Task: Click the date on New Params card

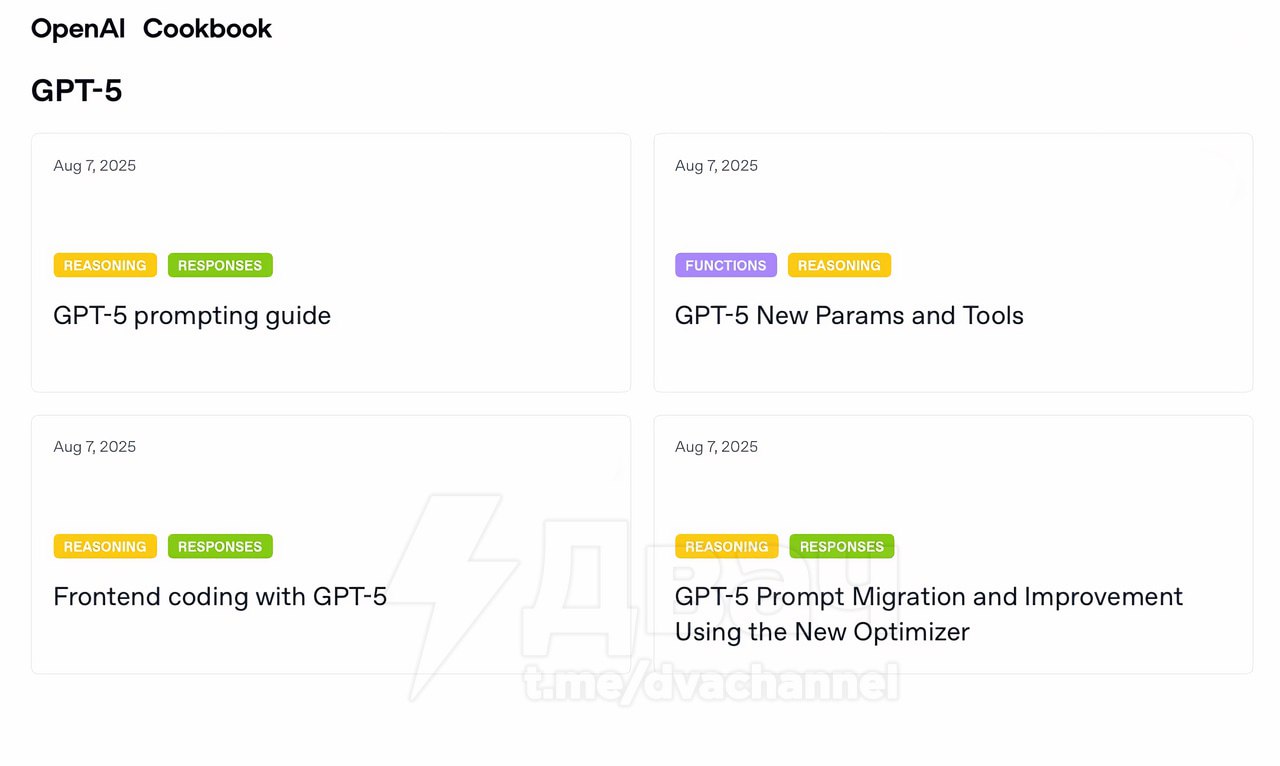Action: pyautogui.click(x=716, y=166)
